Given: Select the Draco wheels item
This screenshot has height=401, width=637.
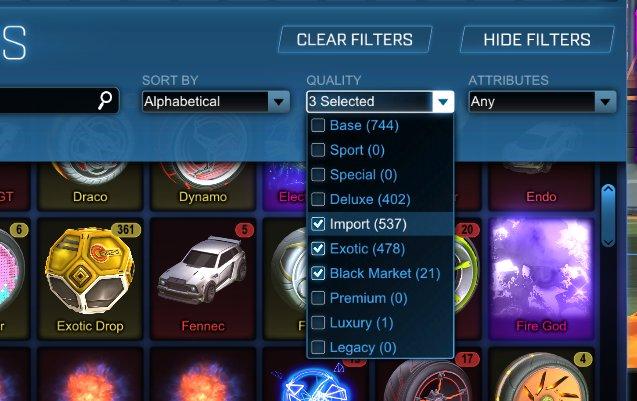Looking at the screenshot, I should pos(90,186).
